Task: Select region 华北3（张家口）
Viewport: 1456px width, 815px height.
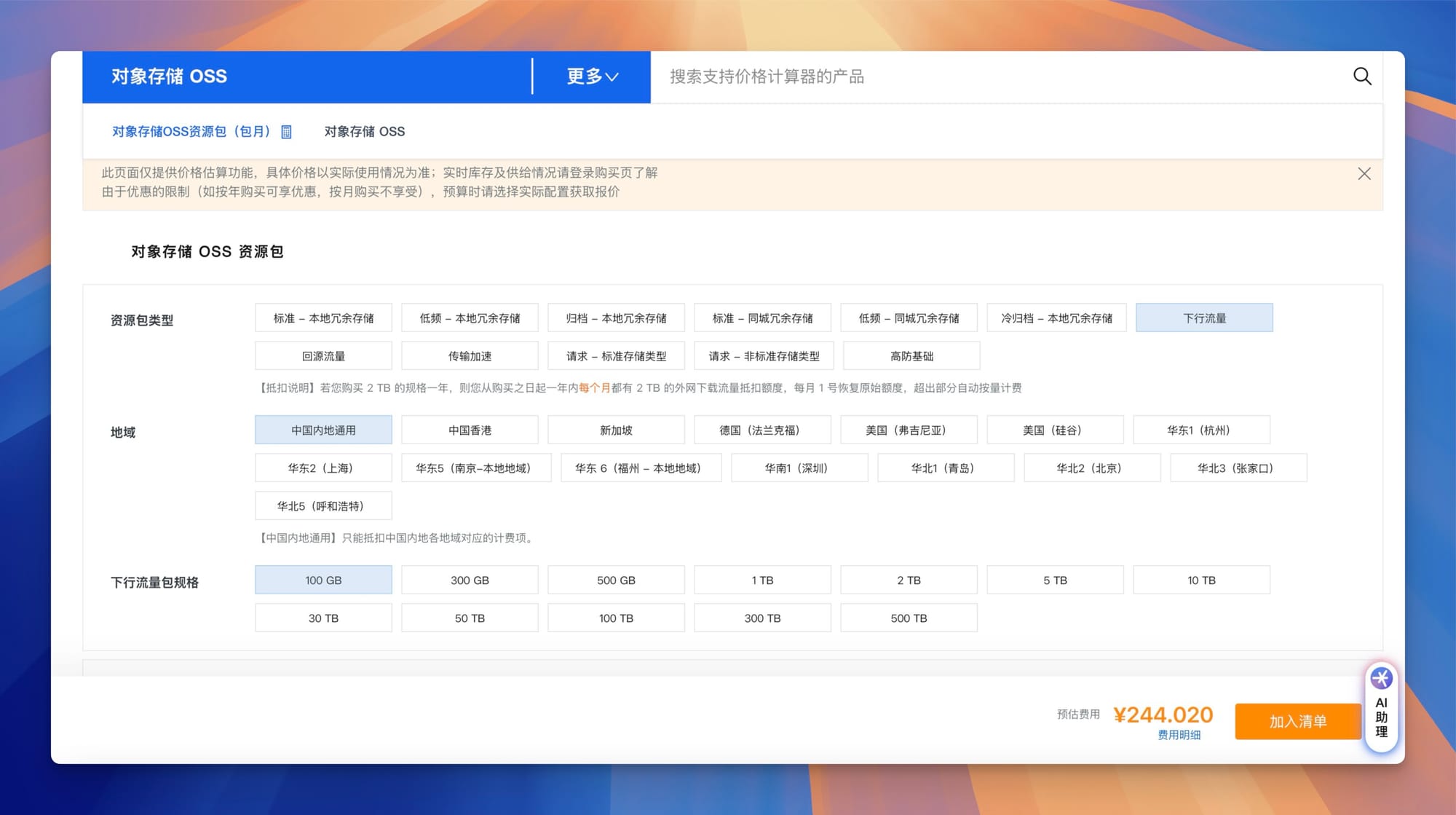Action: [x=1238, y=468]
